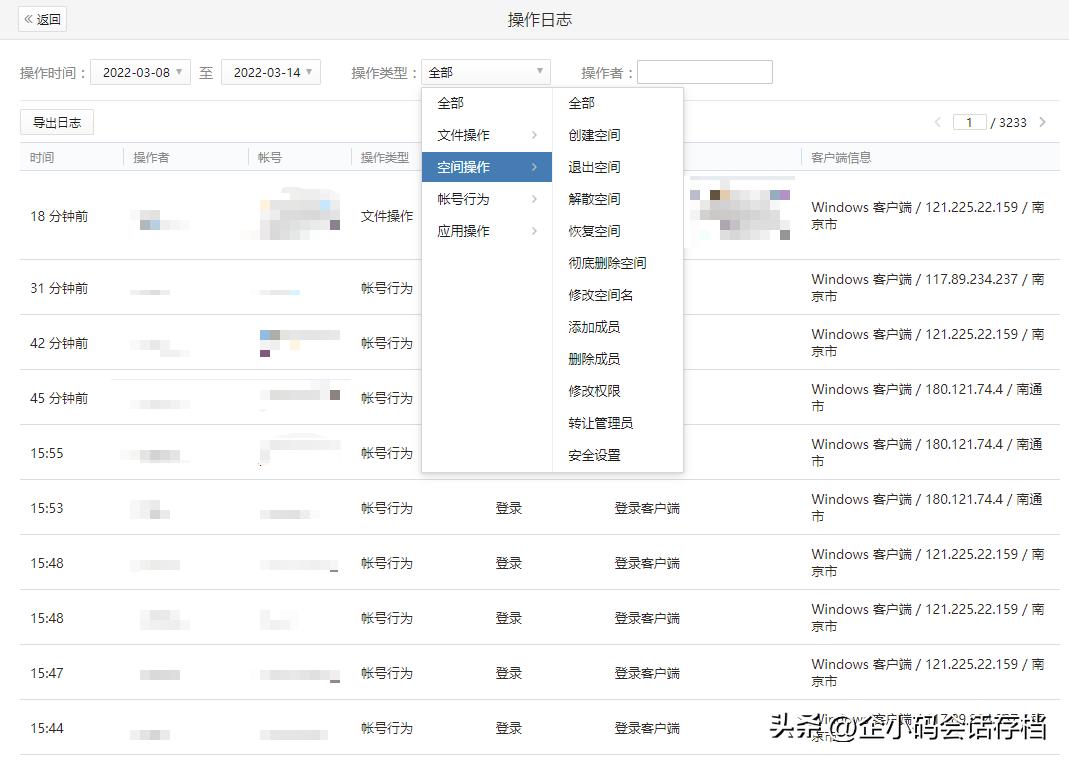Select 安全设置 in the submenu
The height and width of the screenshot is (762, 1069).
(x=599, y=454)
